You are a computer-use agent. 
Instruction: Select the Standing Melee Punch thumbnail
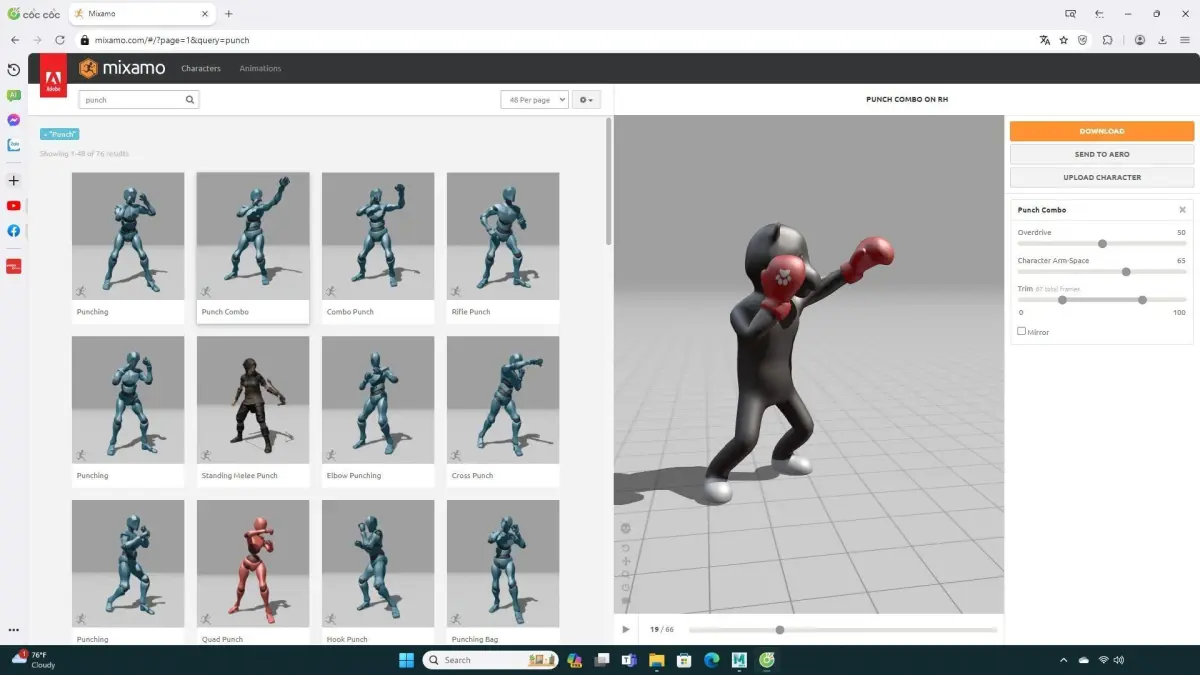click(x=253, y=400)
